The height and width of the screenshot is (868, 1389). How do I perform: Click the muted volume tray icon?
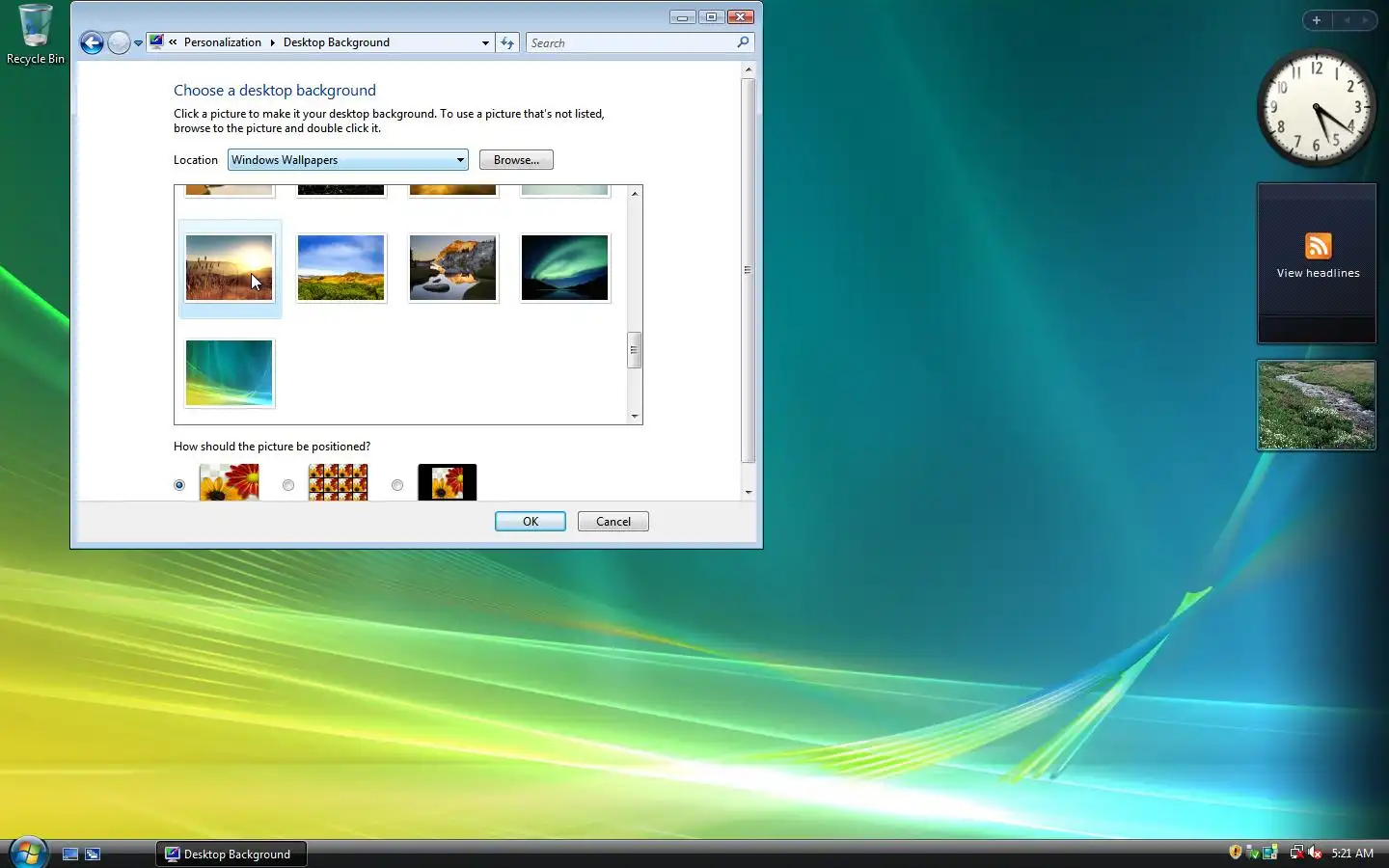point(1315,853)
